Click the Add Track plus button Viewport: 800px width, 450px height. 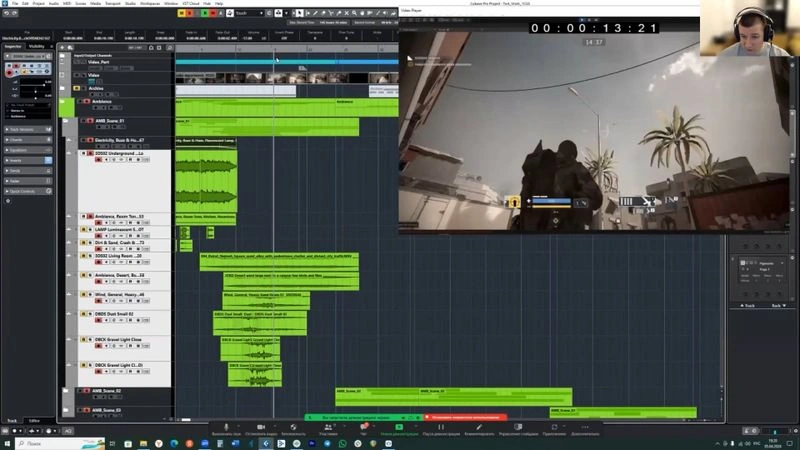[x=62, y=47]
